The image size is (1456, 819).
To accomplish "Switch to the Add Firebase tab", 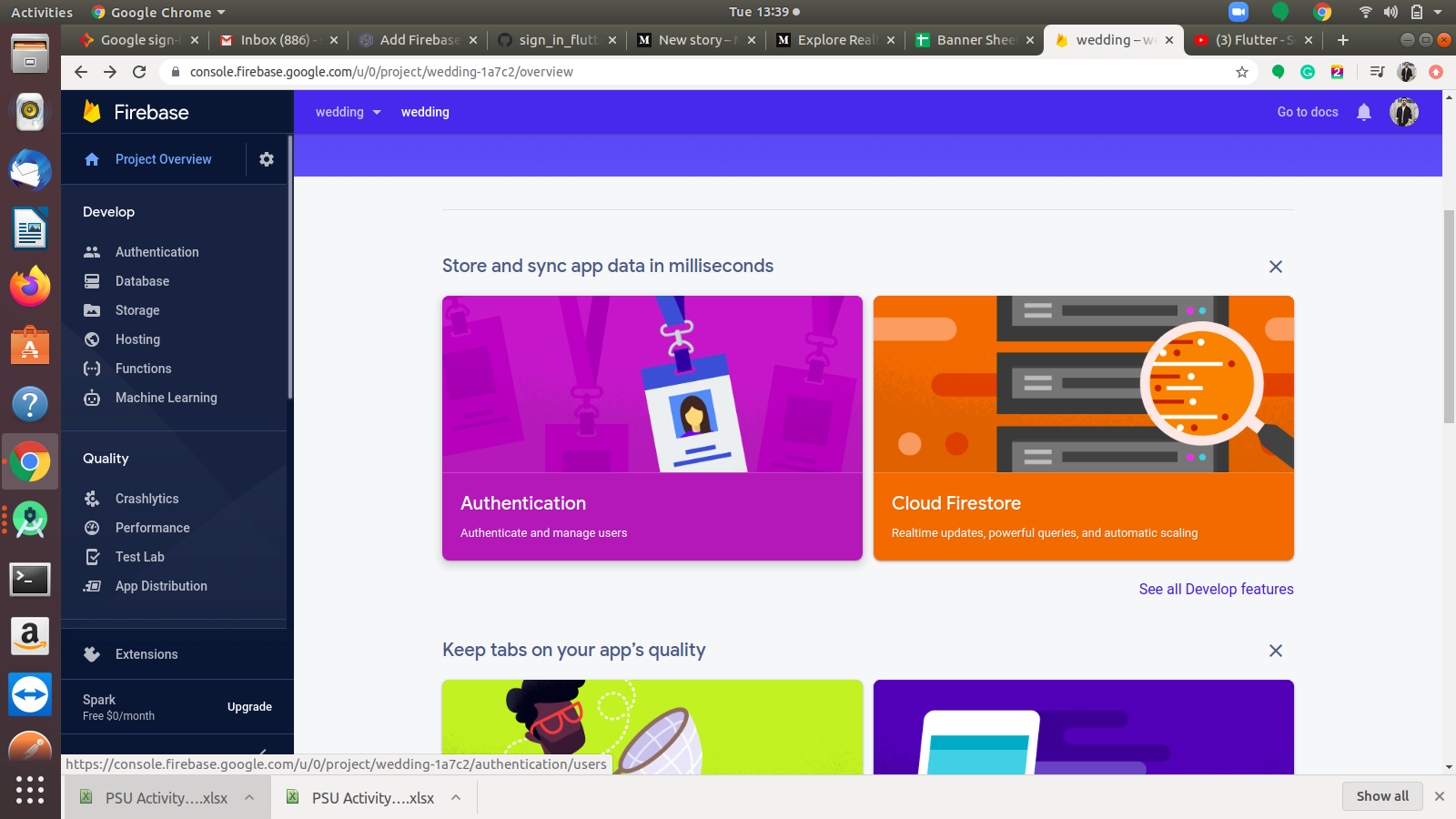I will pos(417,40).
